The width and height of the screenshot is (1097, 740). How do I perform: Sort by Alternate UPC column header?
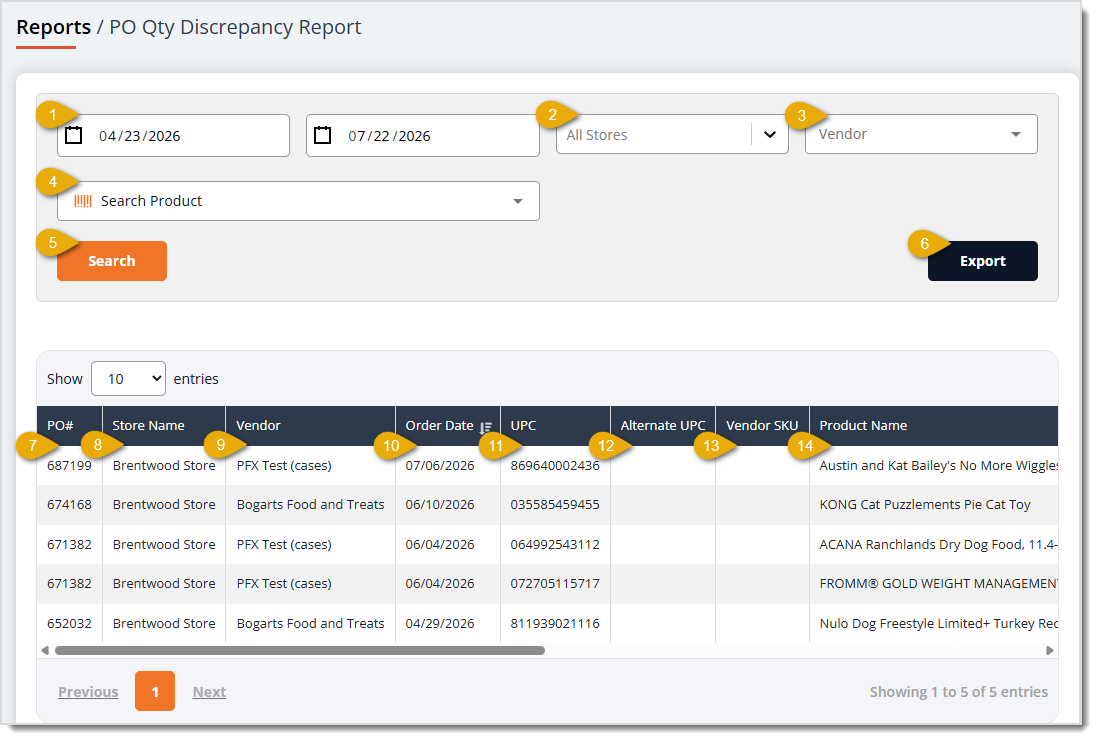(x=663, y=425)
